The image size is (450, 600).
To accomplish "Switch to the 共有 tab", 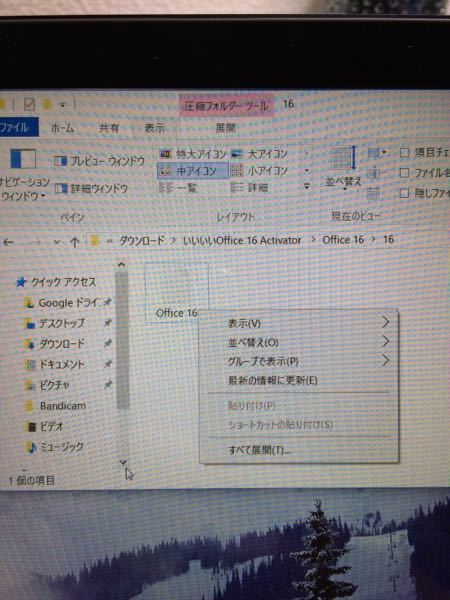I will click(x=109, y=128).
